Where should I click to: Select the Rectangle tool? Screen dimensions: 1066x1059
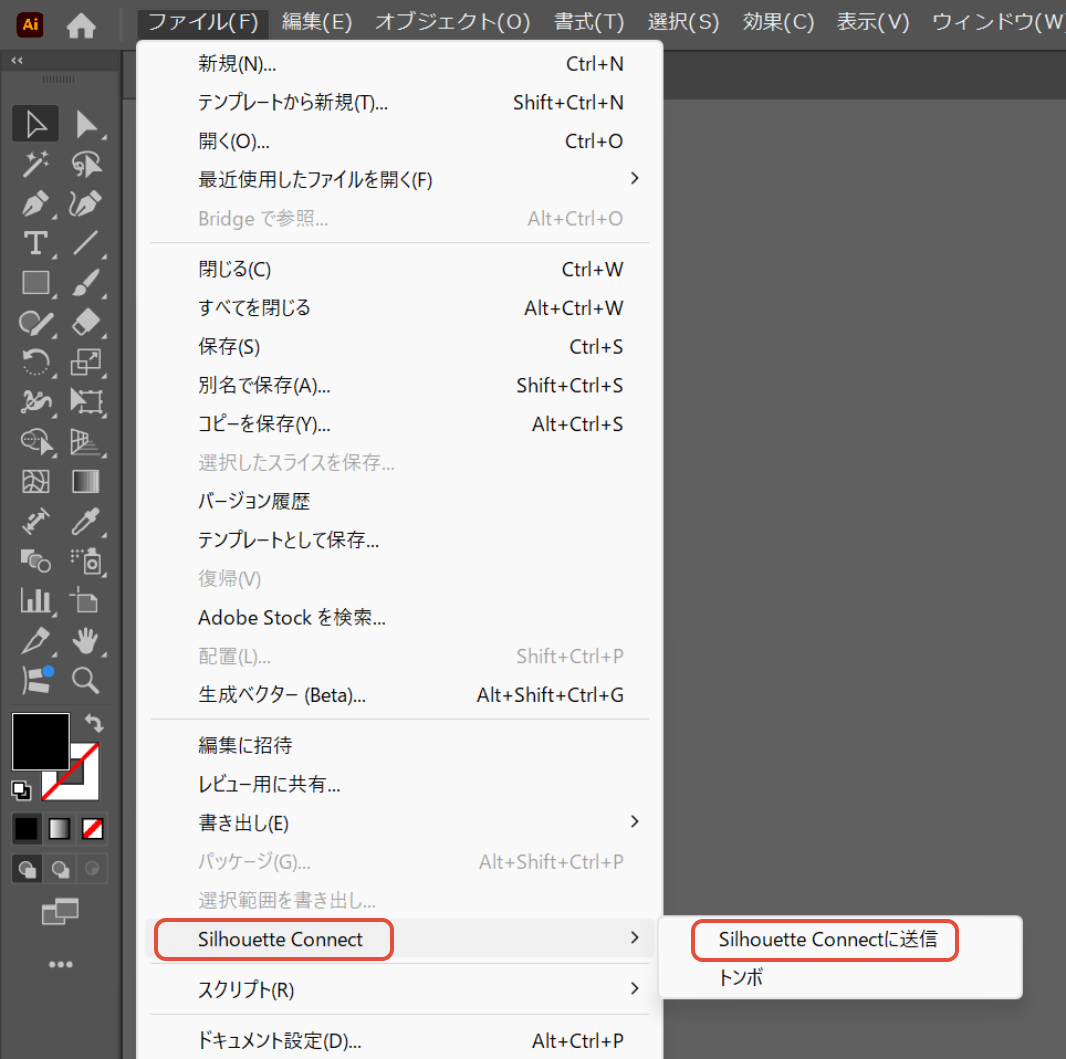[x=35, y=282]
